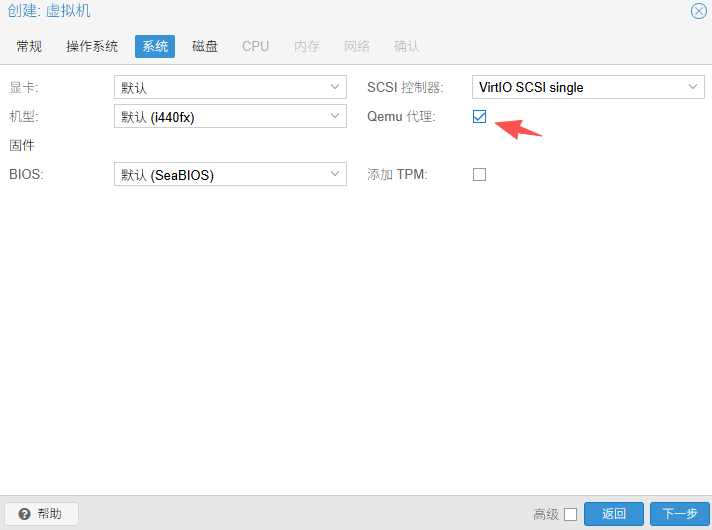Click the 显卡 text field
712x530 pixels.
[220, 88]
